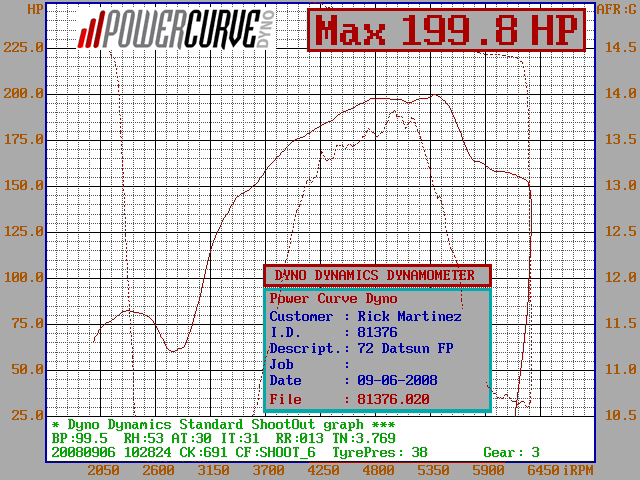Image resolution: width=640 pixels, height=480 pixels.
Task: Click the AFR:G axis label at top right
Action: tap(617, 9)
